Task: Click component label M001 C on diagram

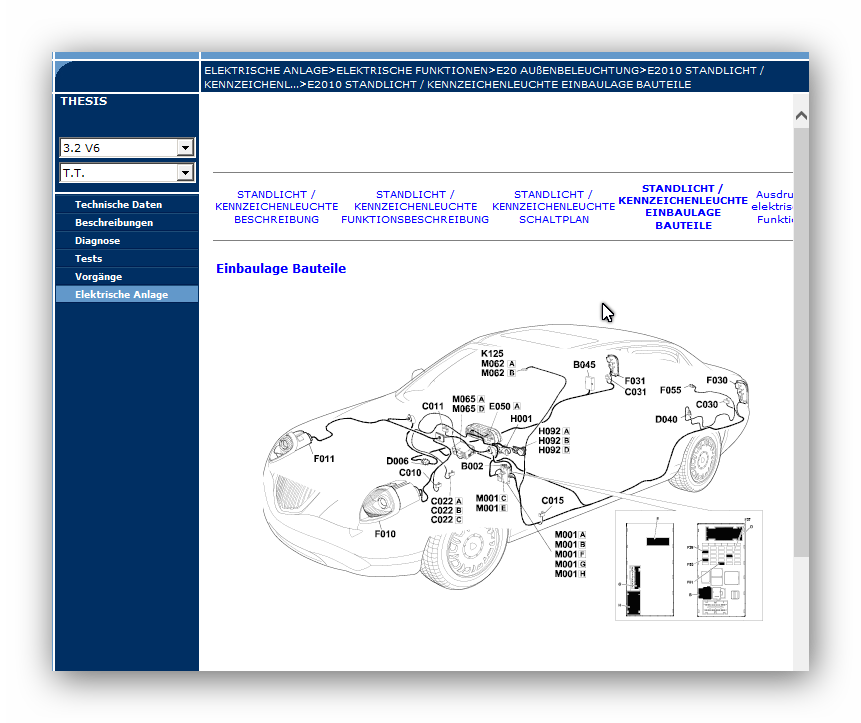Action: click(491, 498)
